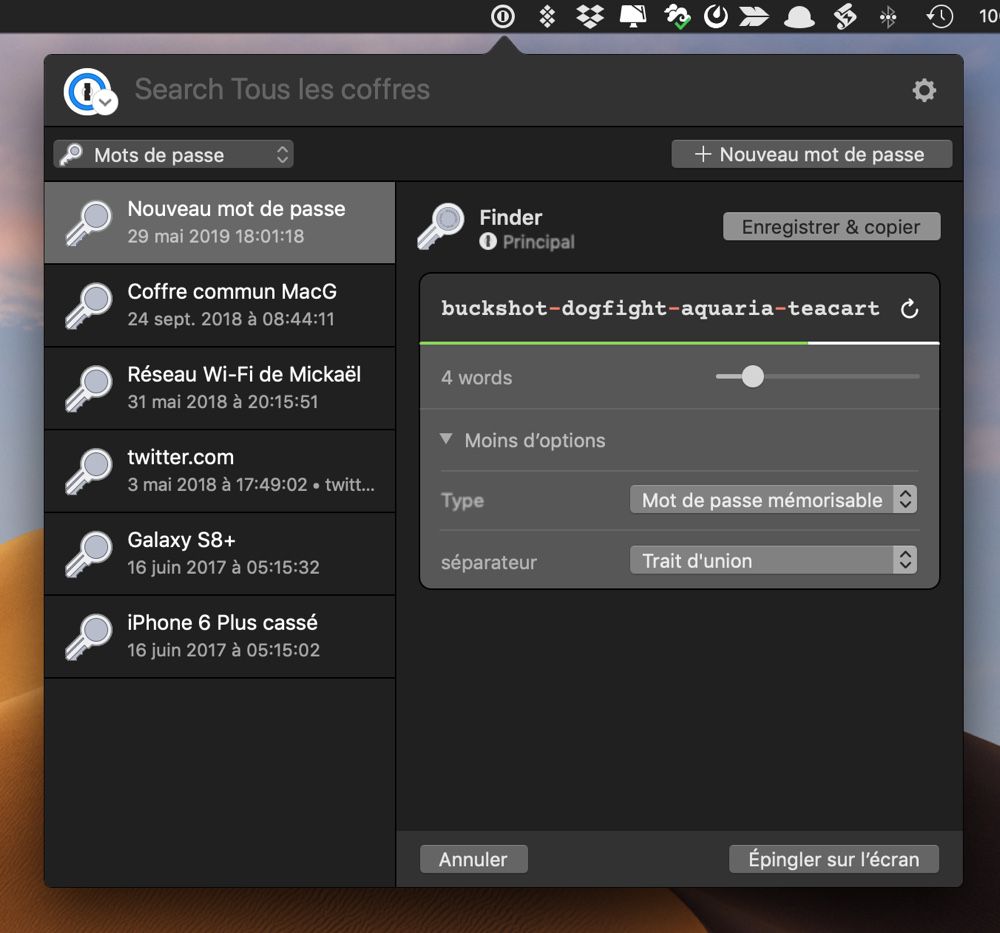Click the key icon next to Finder
The width and height of the screenshot is (1000, 933).
tap(441, 226)
